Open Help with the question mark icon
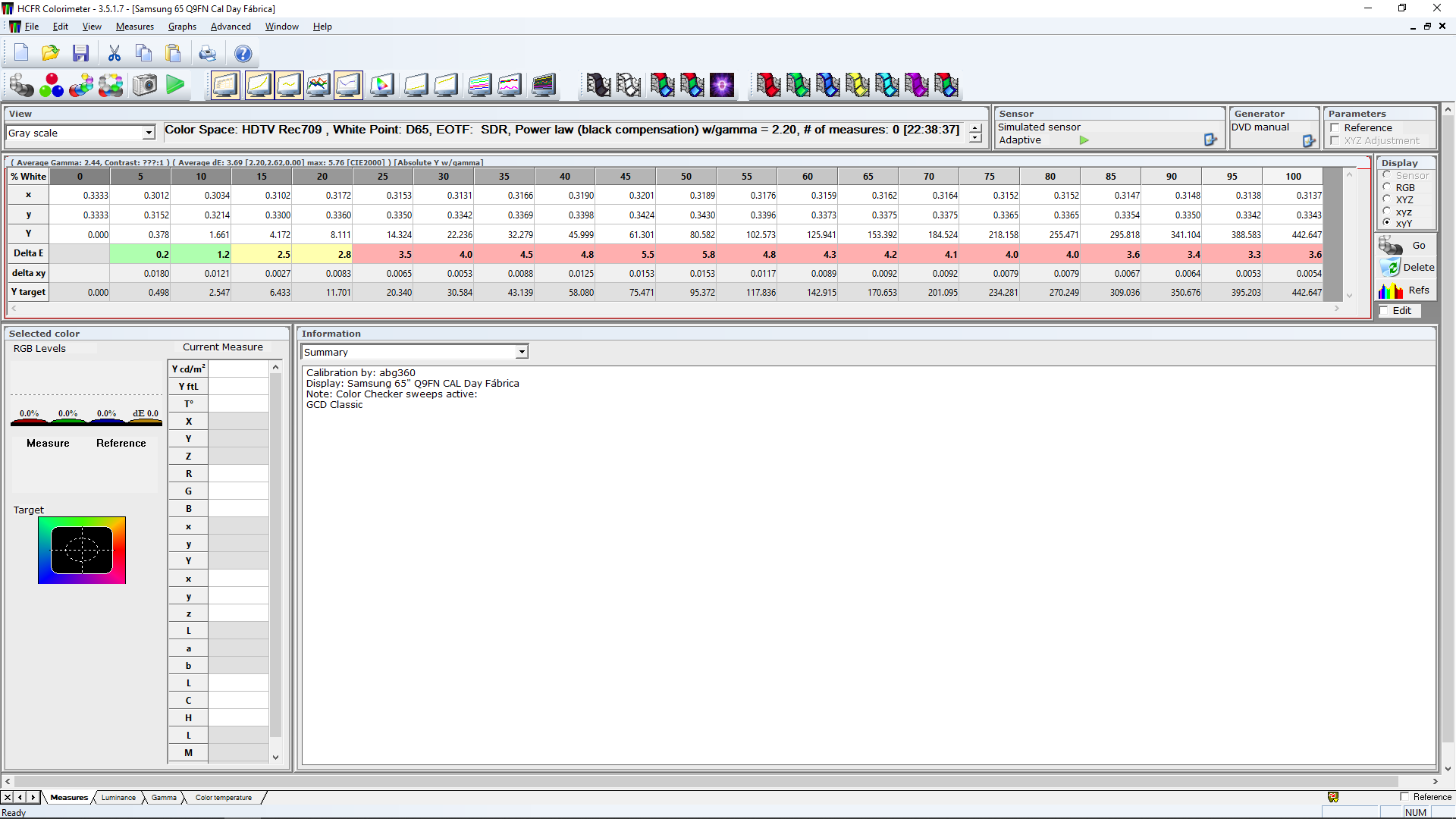 (243, 53)
